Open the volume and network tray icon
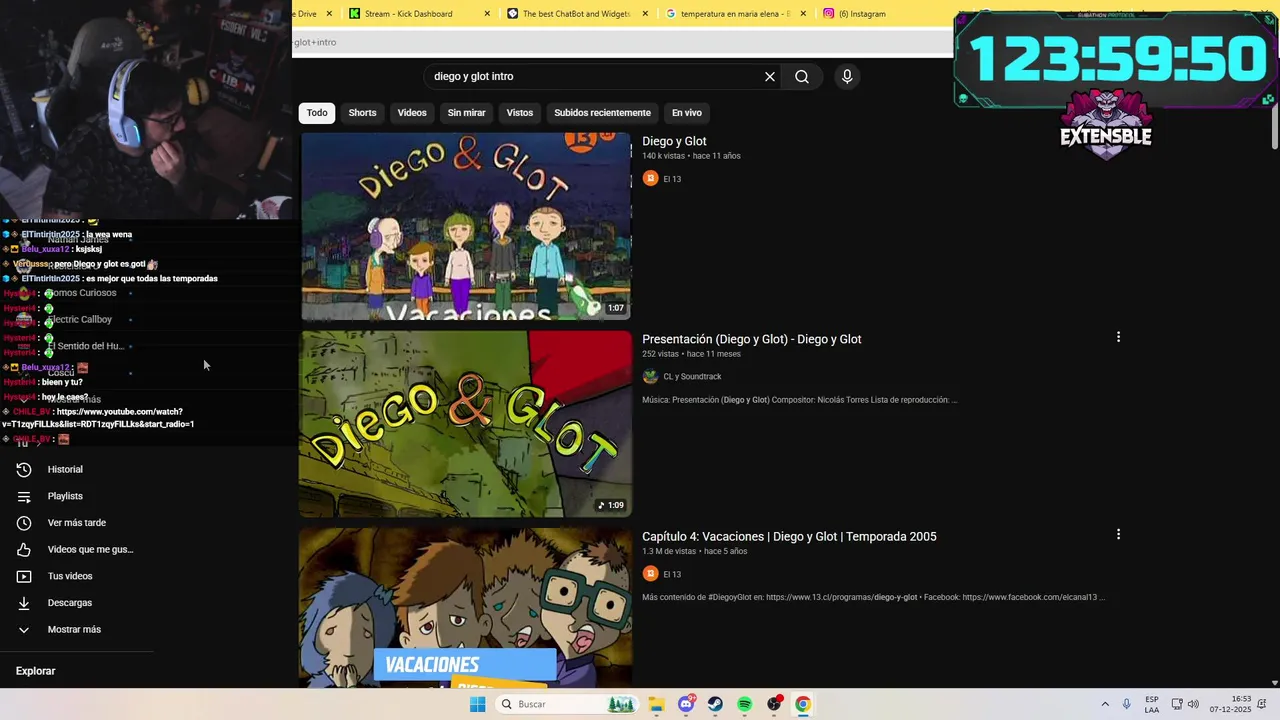This screenshot has width=1280, height=720. point(1185,704)
